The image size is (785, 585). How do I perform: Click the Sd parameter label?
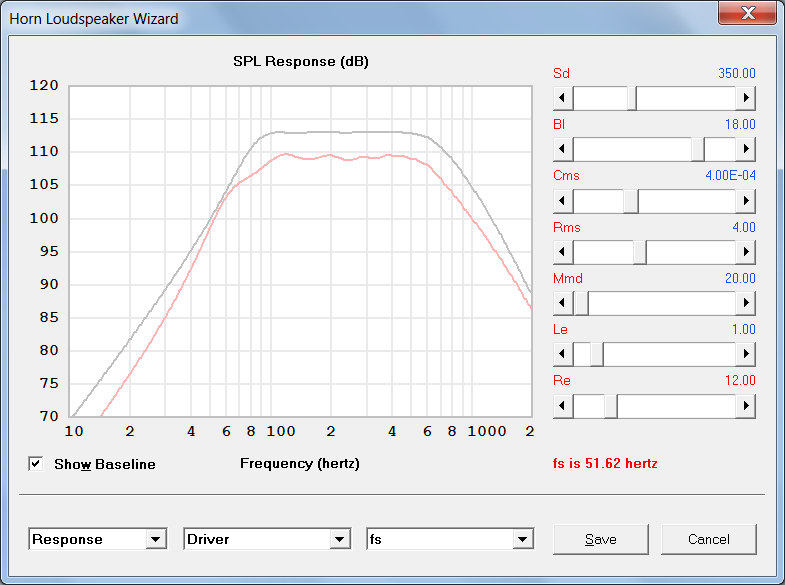(x=561, y=73)
